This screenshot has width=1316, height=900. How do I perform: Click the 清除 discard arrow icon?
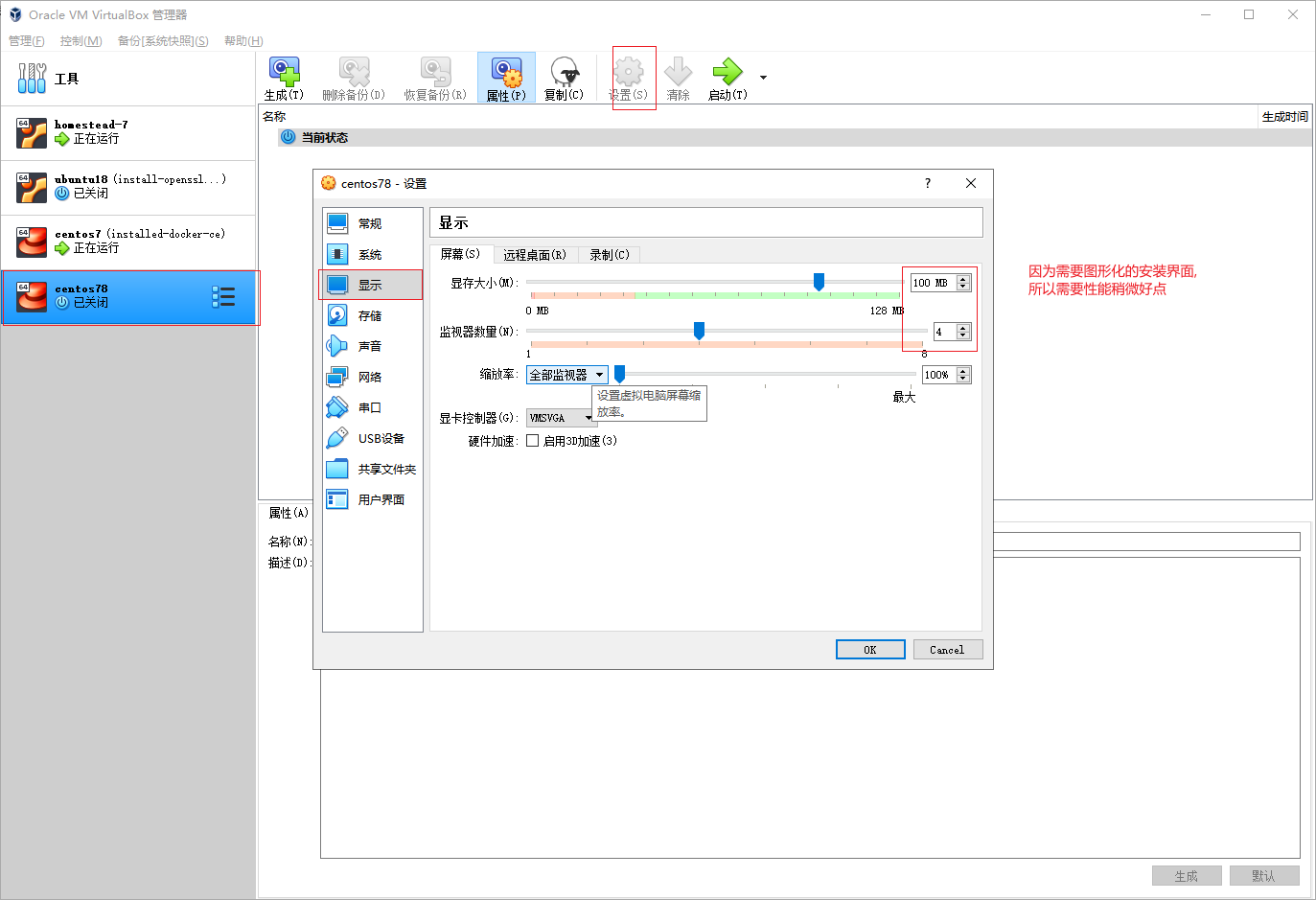click(x=678, y=79)
